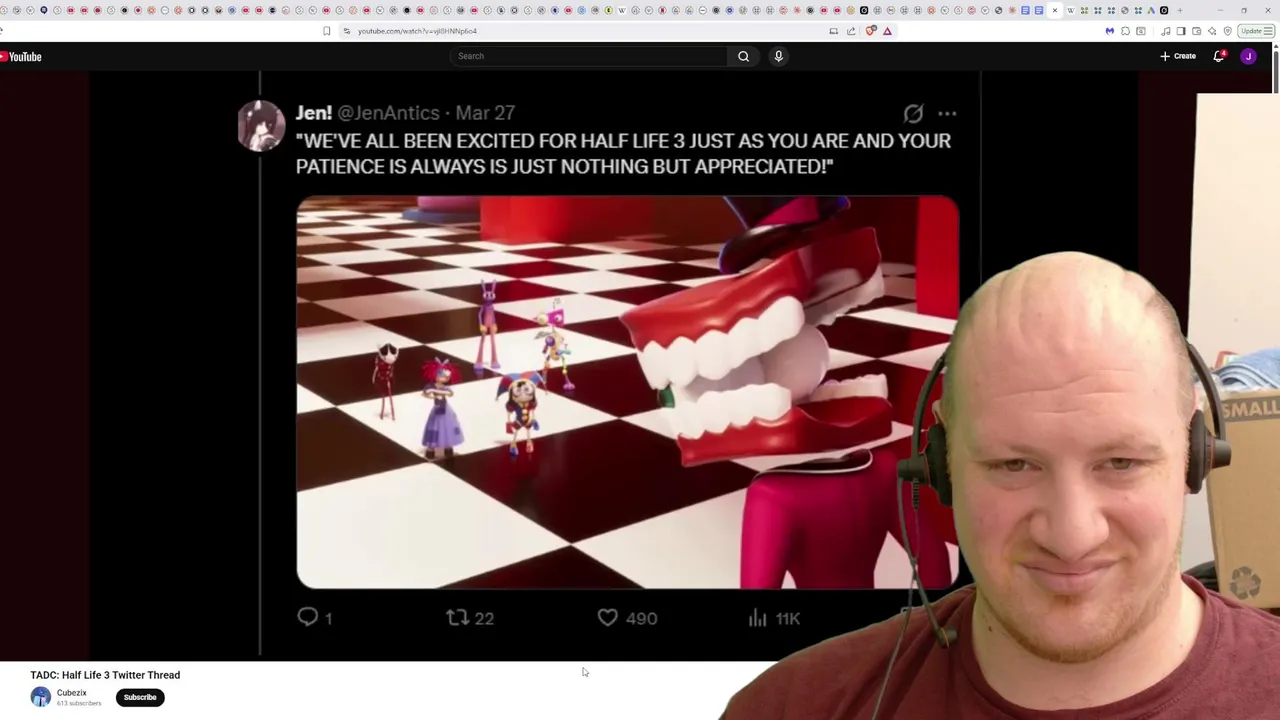Start voice search with microphone icon
Screen dimensions: 1280x720
click(778, 56)
